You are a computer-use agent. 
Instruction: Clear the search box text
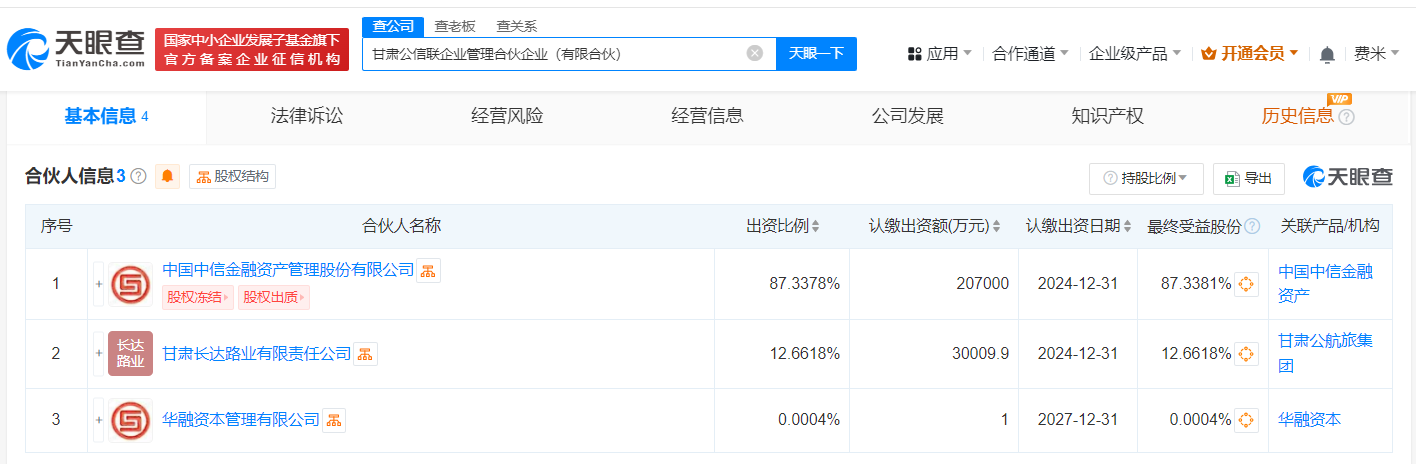[755, 53]
